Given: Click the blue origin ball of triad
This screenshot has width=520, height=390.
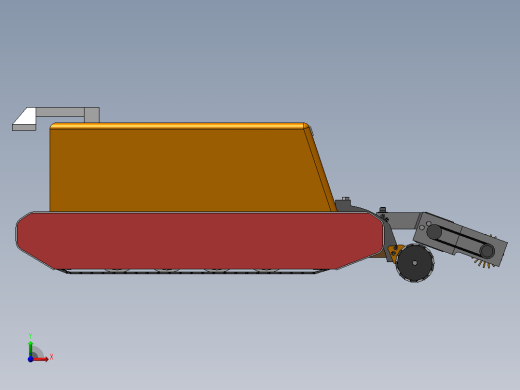Looking at the screenshot, I should coord(30,359).
